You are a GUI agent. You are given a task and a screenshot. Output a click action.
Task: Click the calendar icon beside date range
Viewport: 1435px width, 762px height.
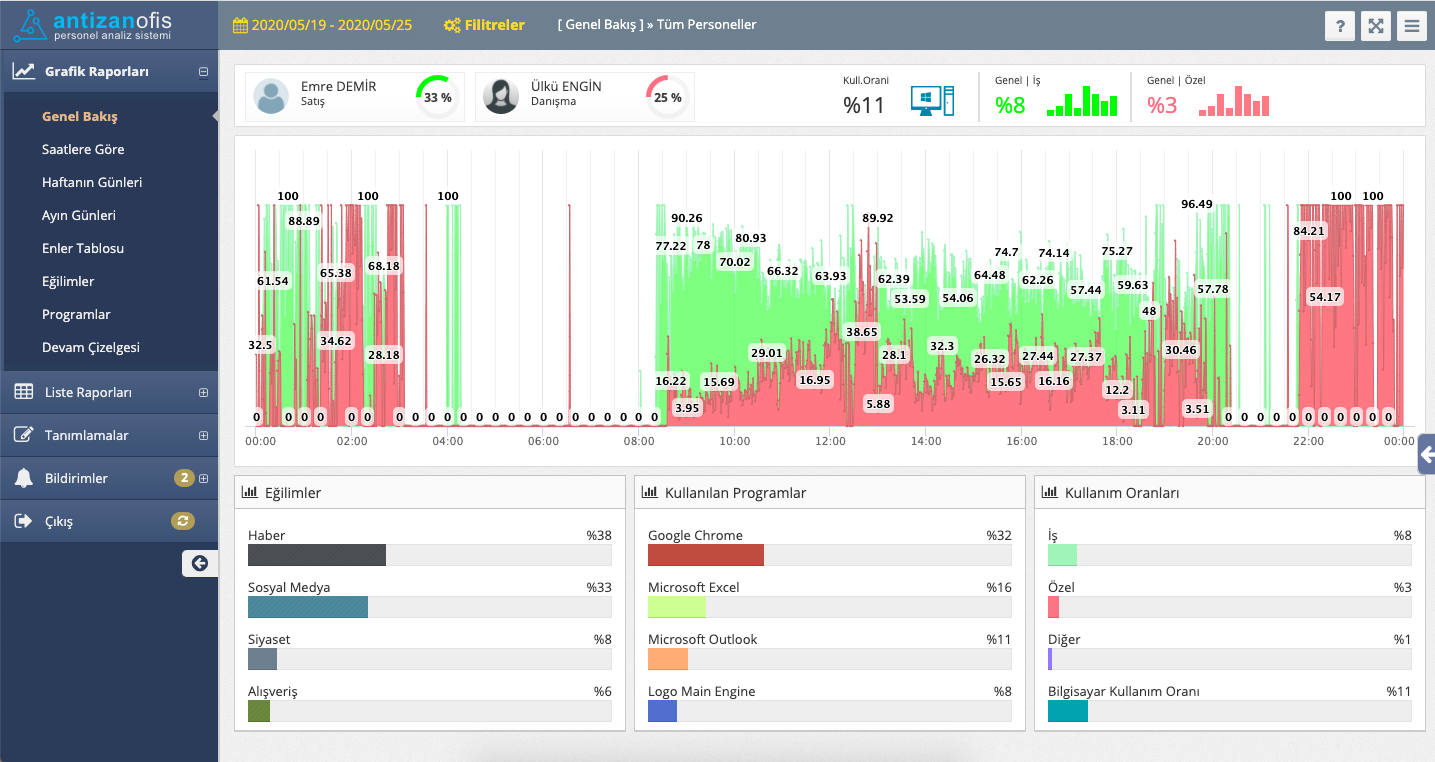coord(240,25)
